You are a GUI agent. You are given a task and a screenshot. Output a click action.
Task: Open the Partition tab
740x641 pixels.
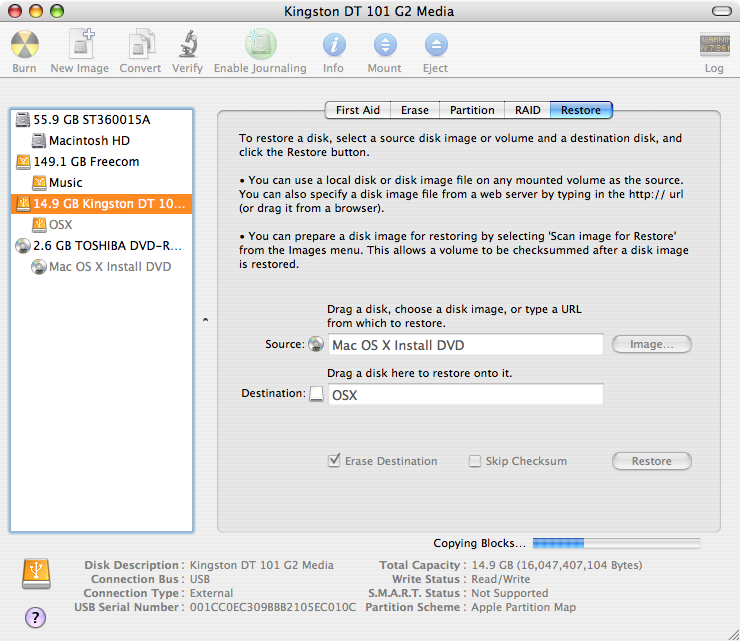click(472, 110)
